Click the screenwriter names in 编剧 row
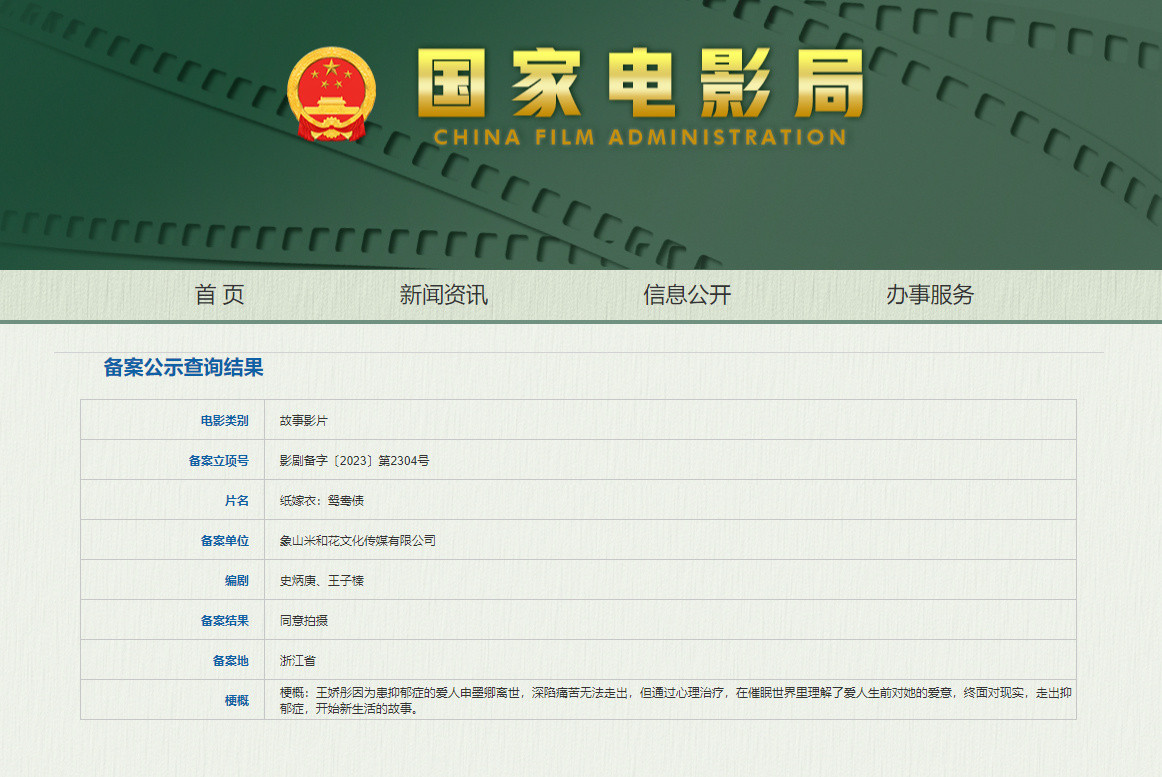The image size is (1162, 777). coord(321,581)
